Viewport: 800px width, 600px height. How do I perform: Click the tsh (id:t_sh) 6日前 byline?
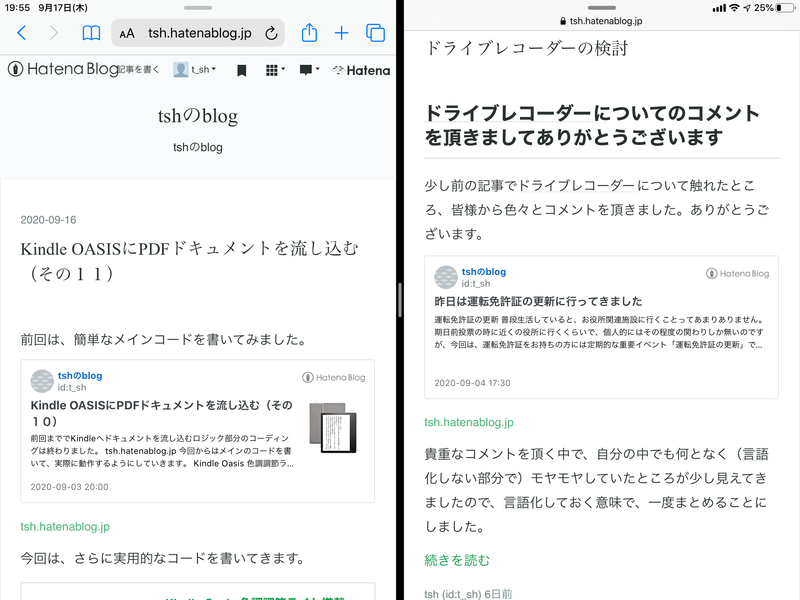click(x=468, y=594)
